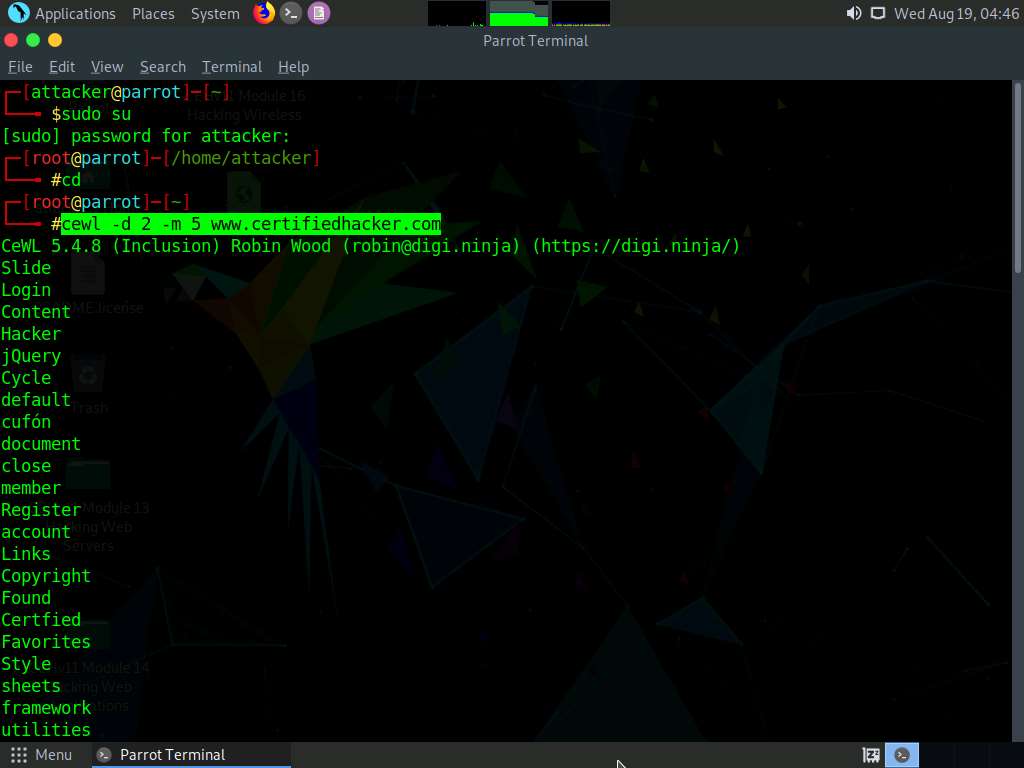The width and height of the screenshot is (1024, 768).
Task: Click the word 'member' in output
Action: coord(31,488)
